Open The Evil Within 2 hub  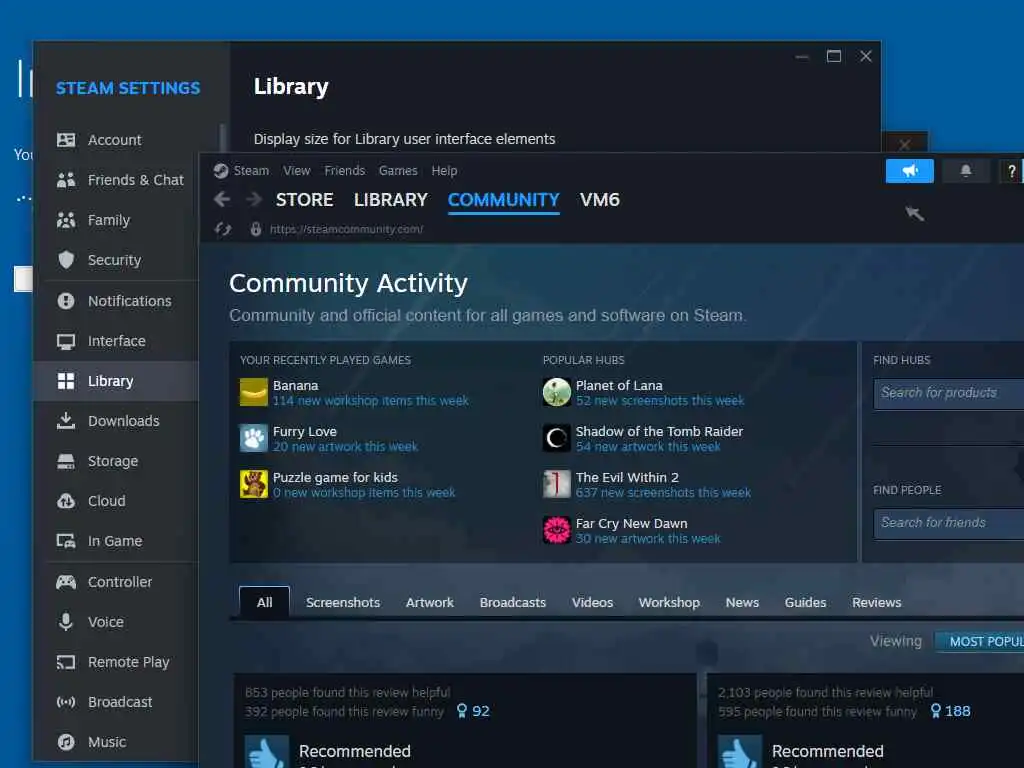pyautogui.click(x=627, y=477)
